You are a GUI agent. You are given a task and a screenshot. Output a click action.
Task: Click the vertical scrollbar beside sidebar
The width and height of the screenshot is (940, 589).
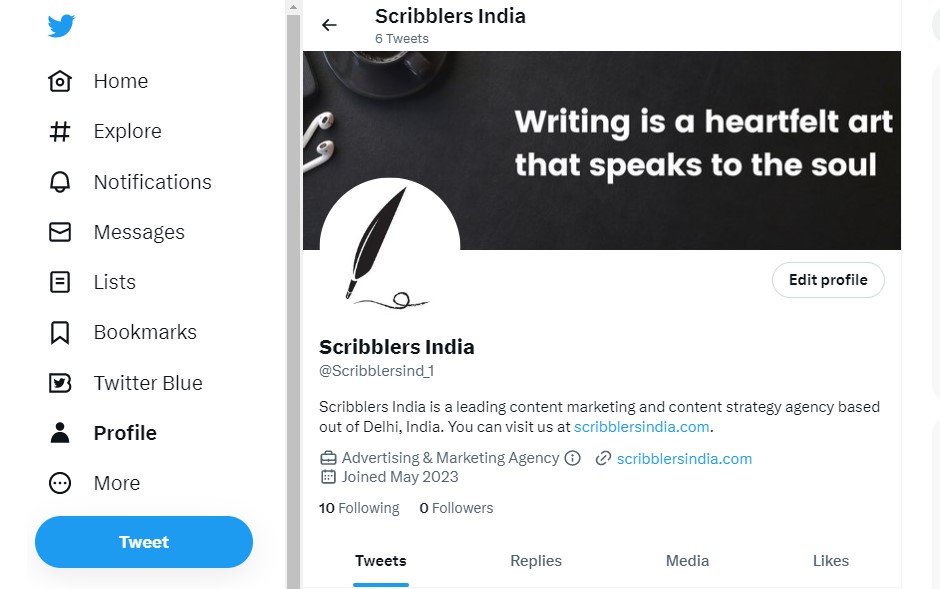293,300
